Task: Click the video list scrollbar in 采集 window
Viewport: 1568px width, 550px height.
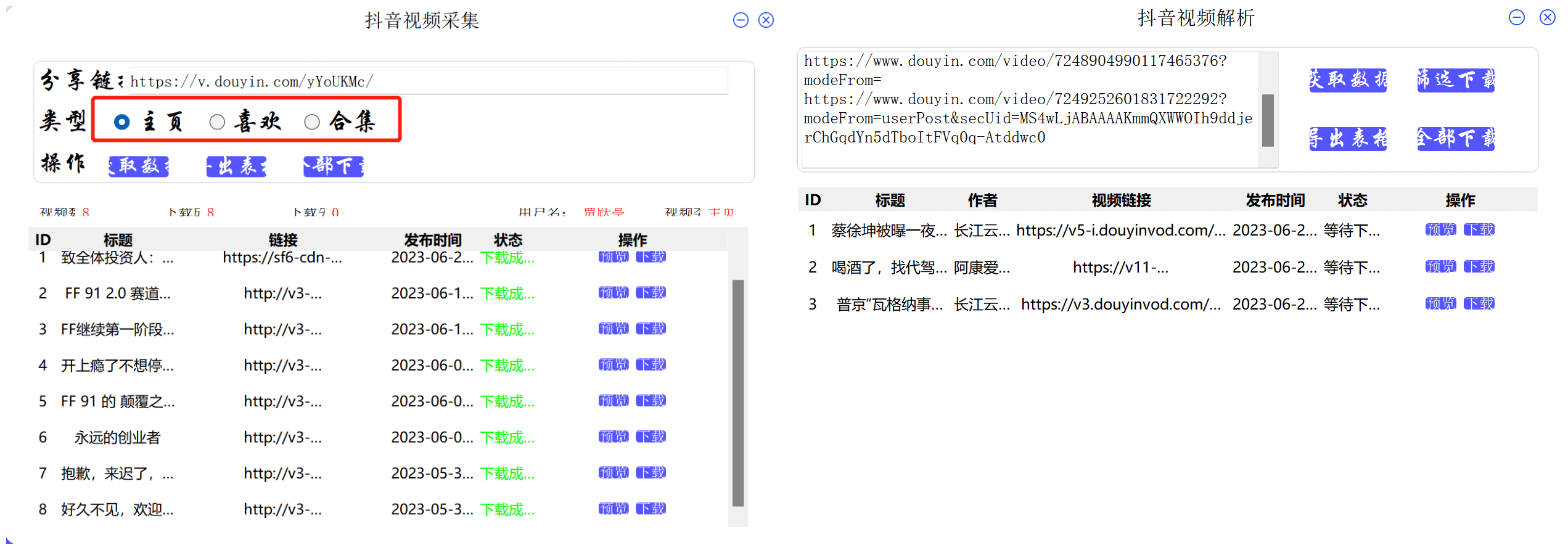Action: pyautogui.click(x=738, y=392)
